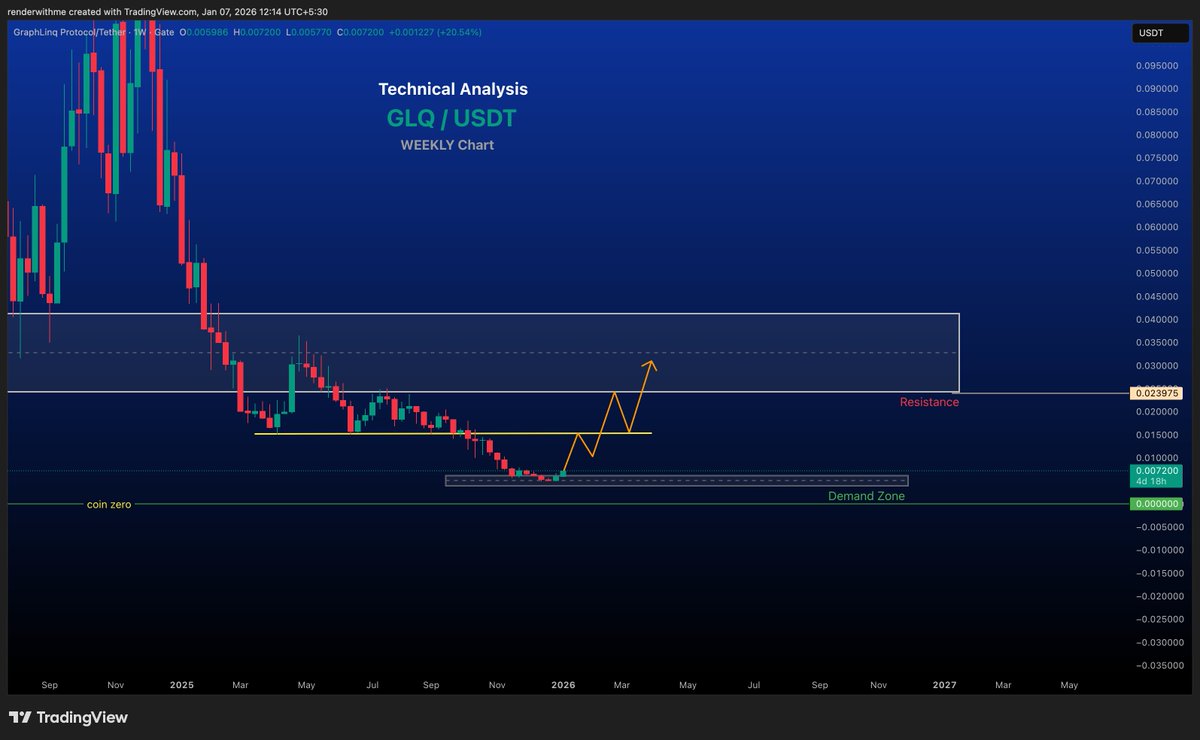Click the green 'Demand Zone' label
Image resolution: width=1200 pixels, height=740 pixels.
coord(866,496)
